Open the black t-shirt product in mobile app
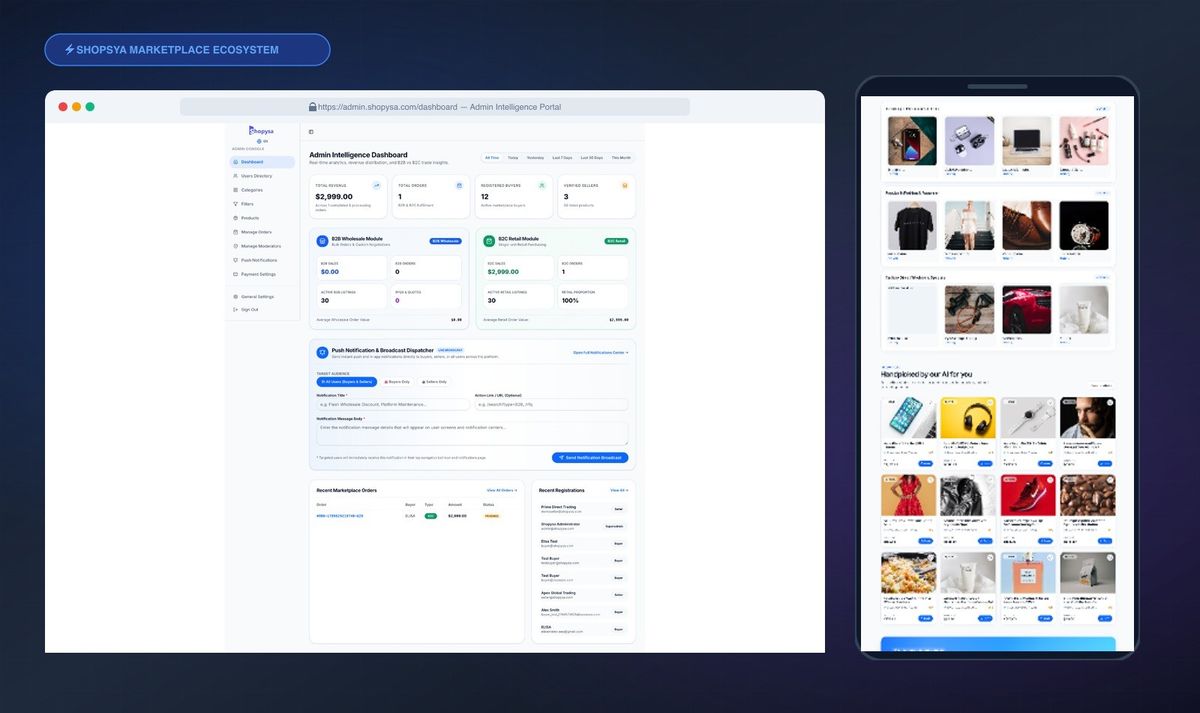The image size is (1200, 713). (x=912, y=226)
